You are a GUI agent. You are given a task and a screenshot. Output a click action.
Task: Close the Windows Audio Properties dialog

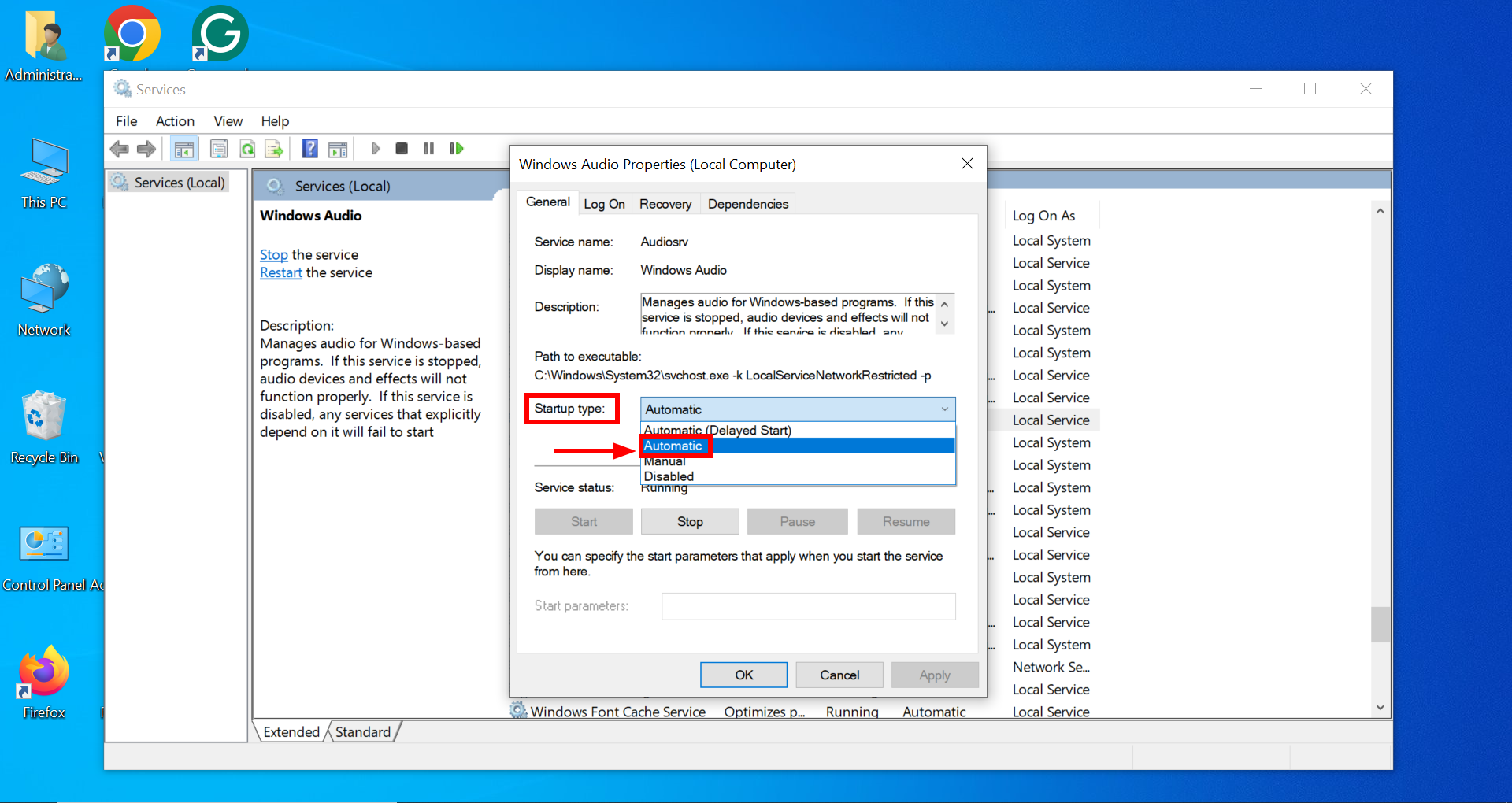(x=967, y=163)
